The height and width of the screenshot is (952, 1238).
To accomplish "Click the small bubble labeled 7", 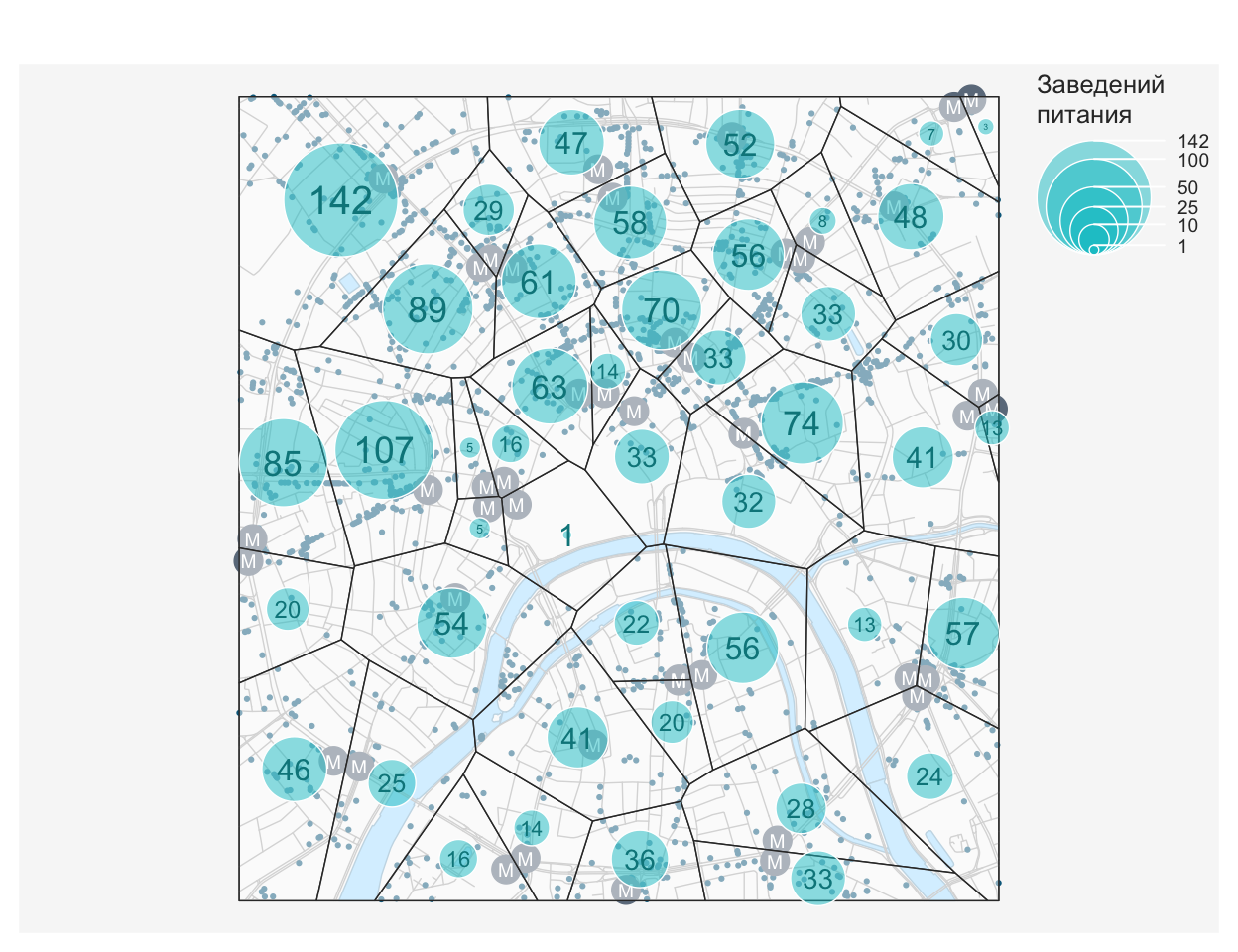I will pos(929,134).
